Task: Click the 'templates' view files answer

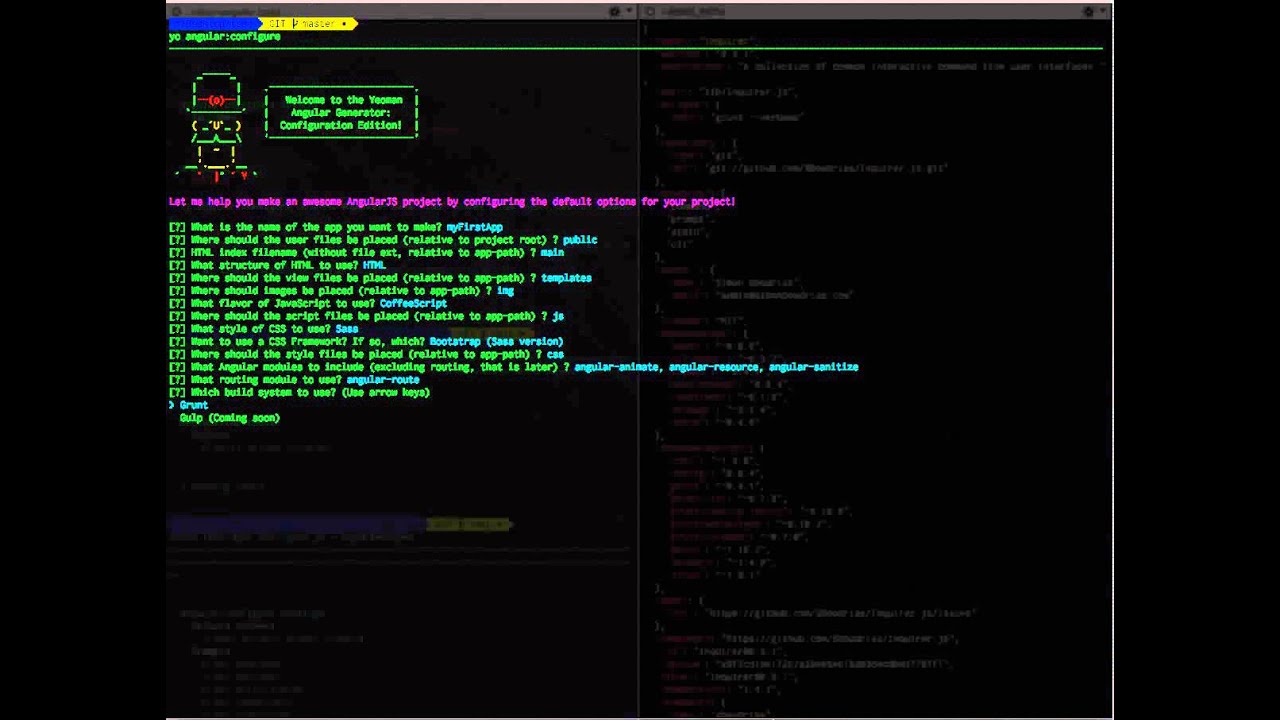Action: [567, 278]
